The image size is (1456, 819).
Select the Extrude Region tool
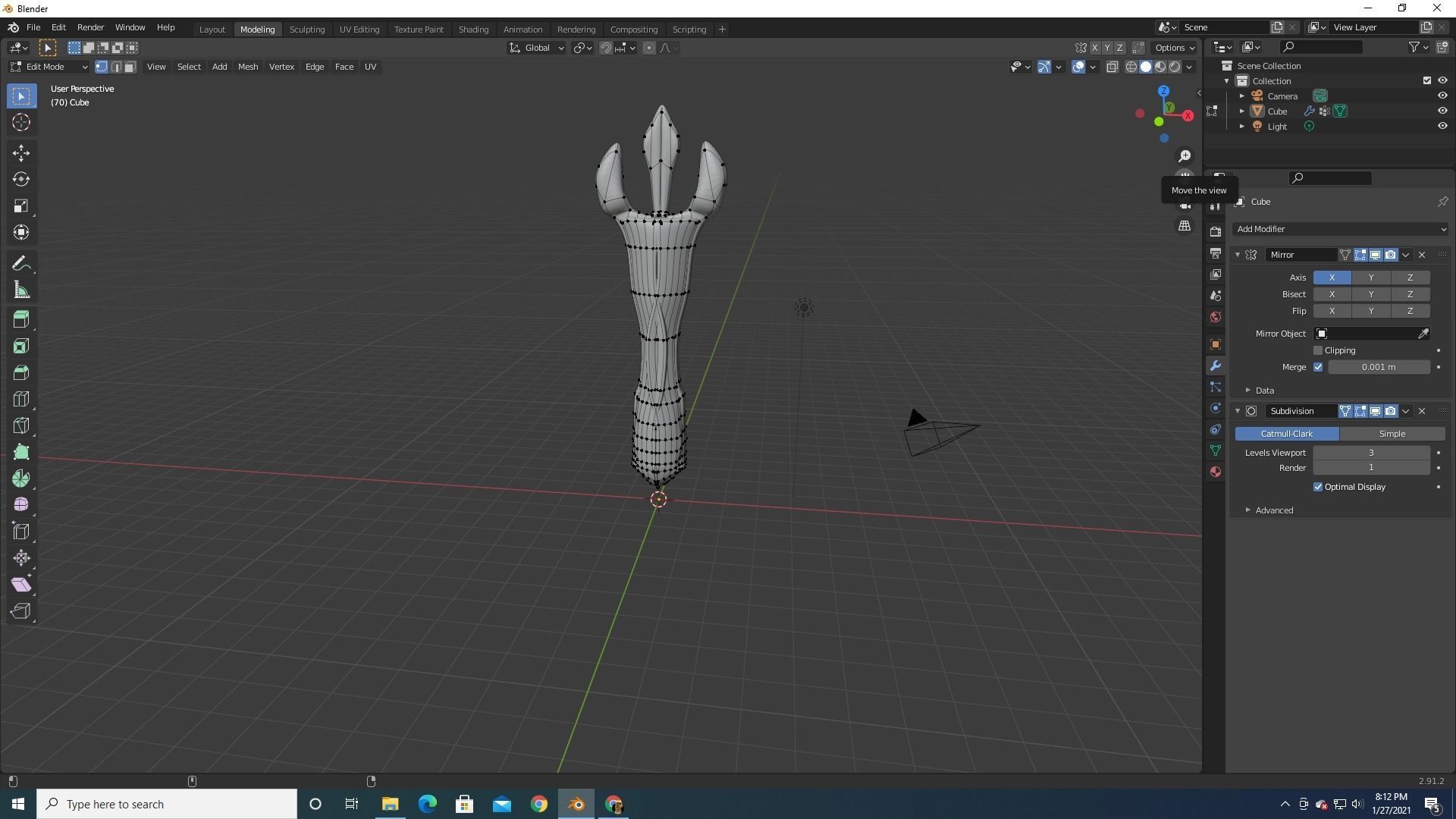tap(21, 318)
